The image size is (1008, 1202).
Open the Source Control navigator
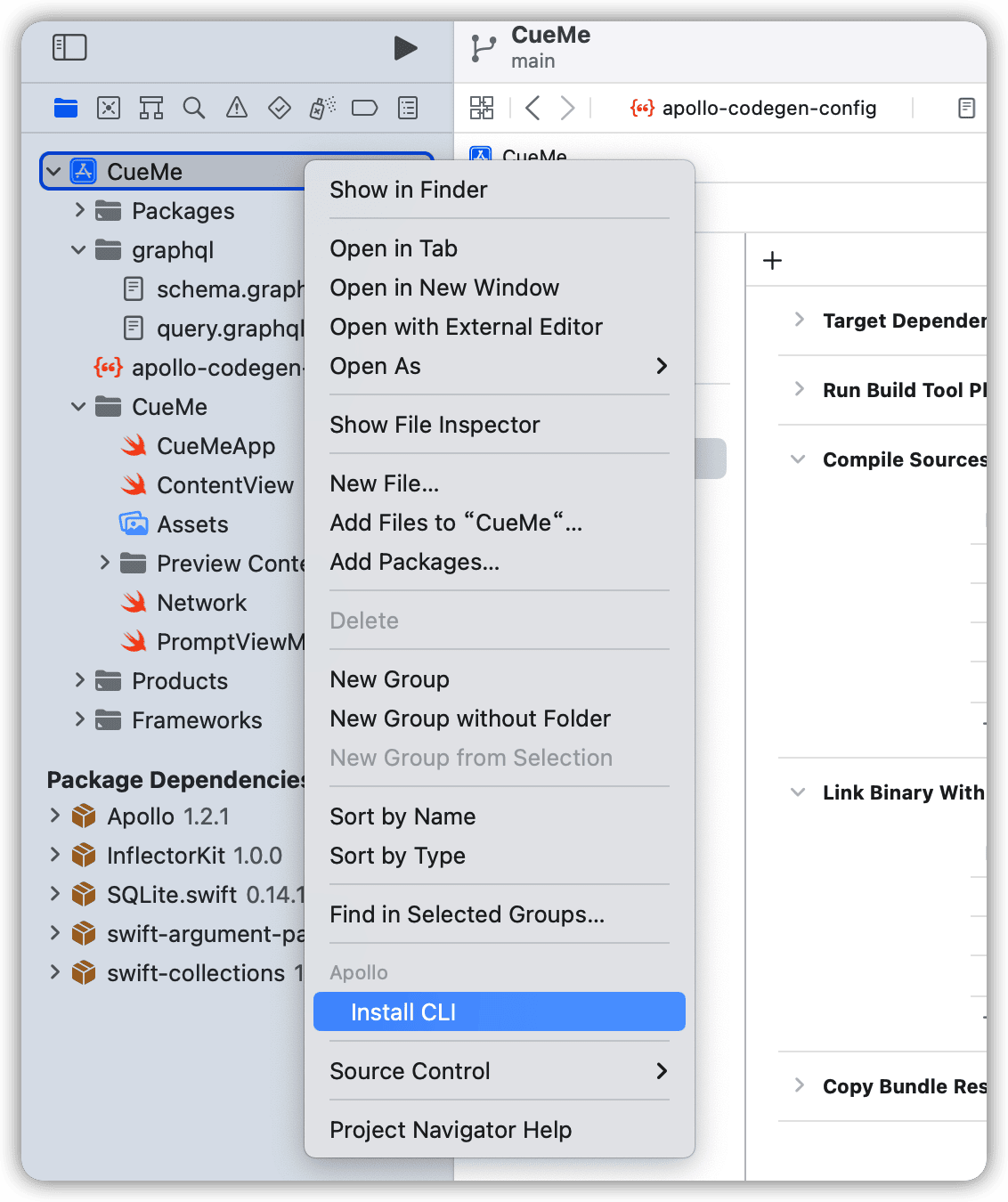coord(109,109)
